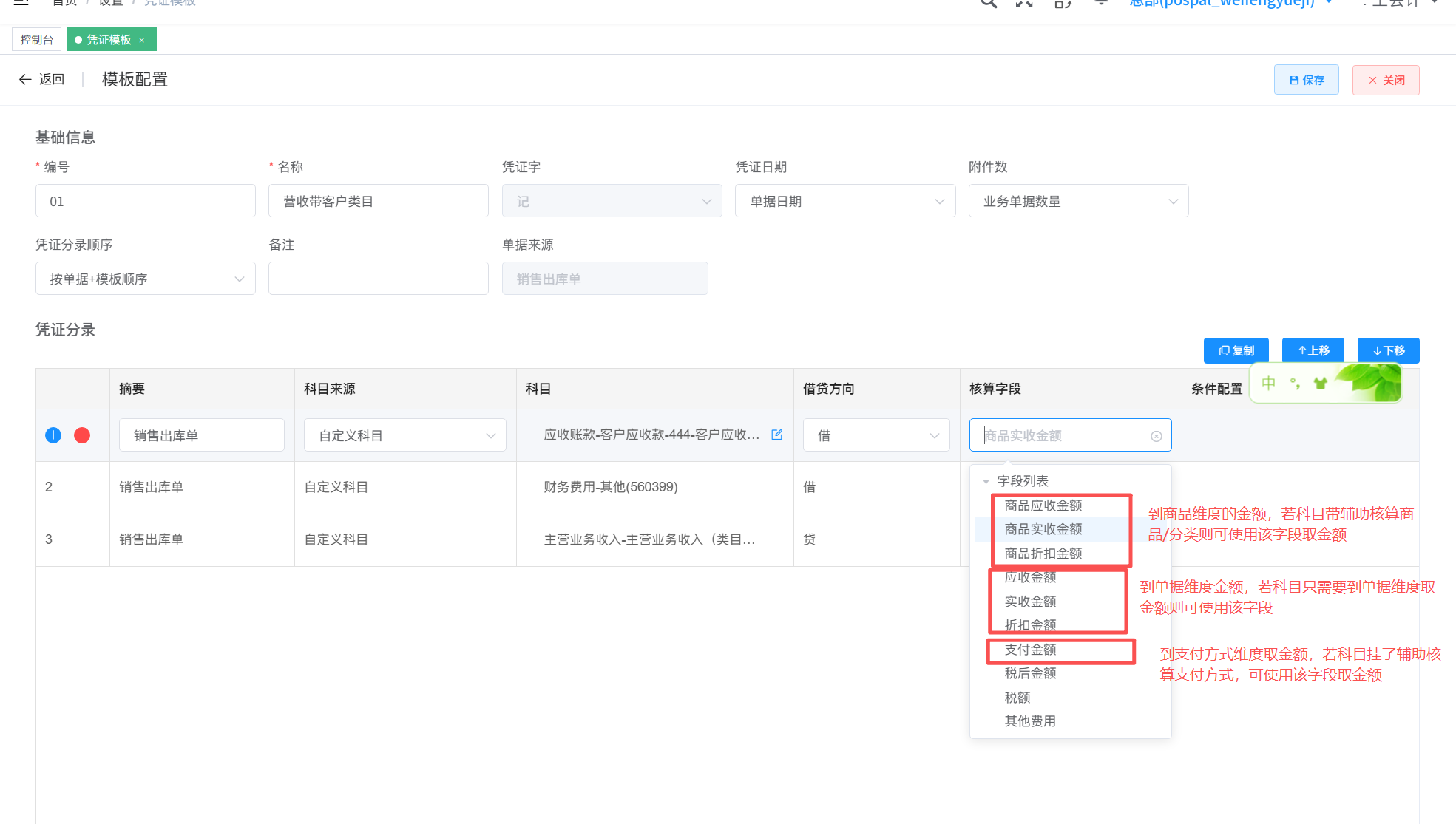This screenshot has width=1456, height=824.
Task: Select 支付金额 in the field list
Action: (1030, 650)
